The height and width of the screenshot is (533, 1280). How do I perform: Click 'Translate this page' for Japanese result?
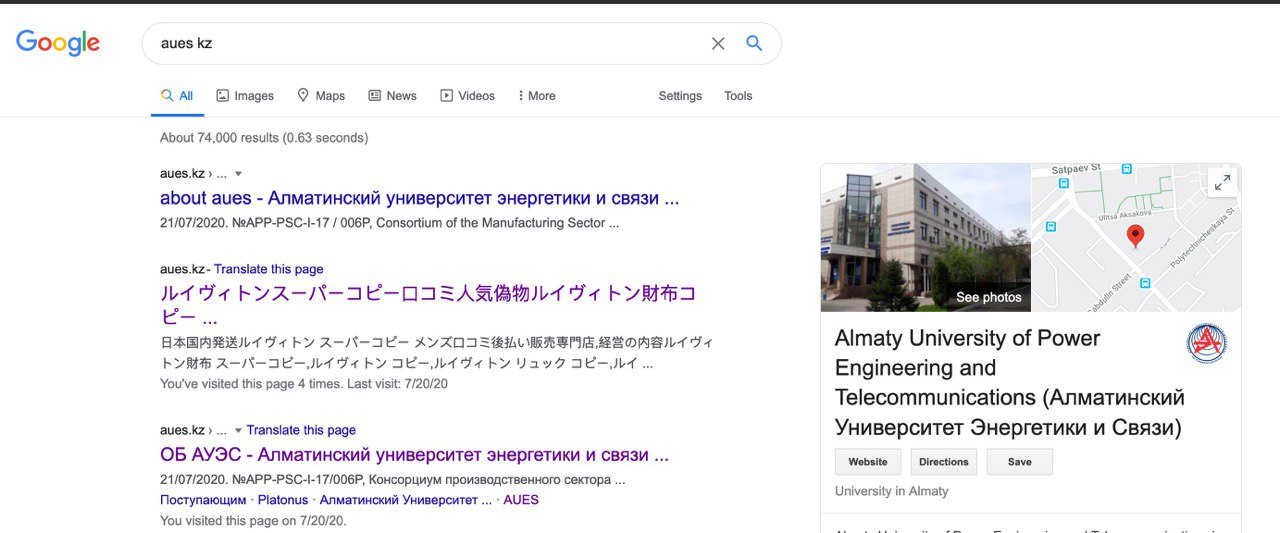click(x=268, y=269)
